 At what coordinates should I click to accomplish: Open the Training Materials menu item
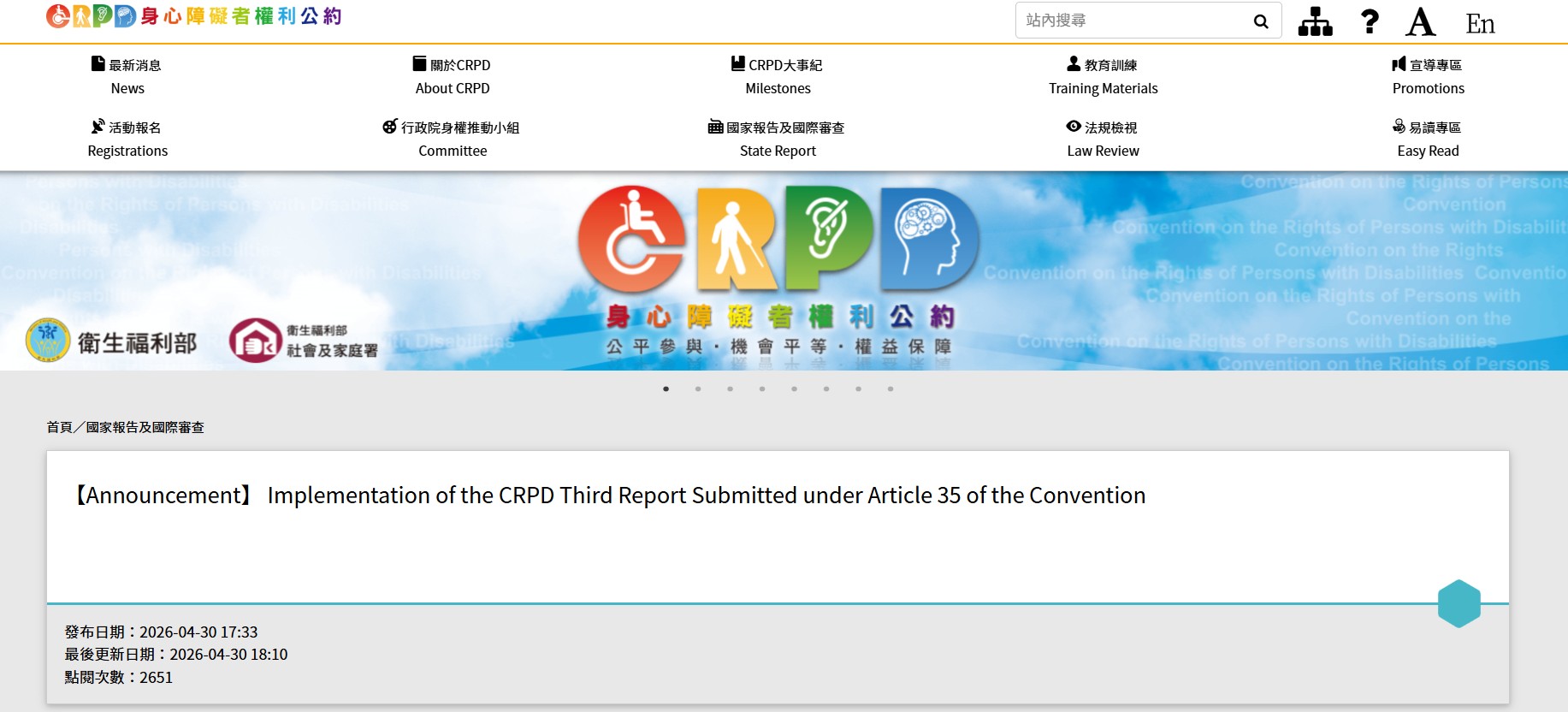1104,76
